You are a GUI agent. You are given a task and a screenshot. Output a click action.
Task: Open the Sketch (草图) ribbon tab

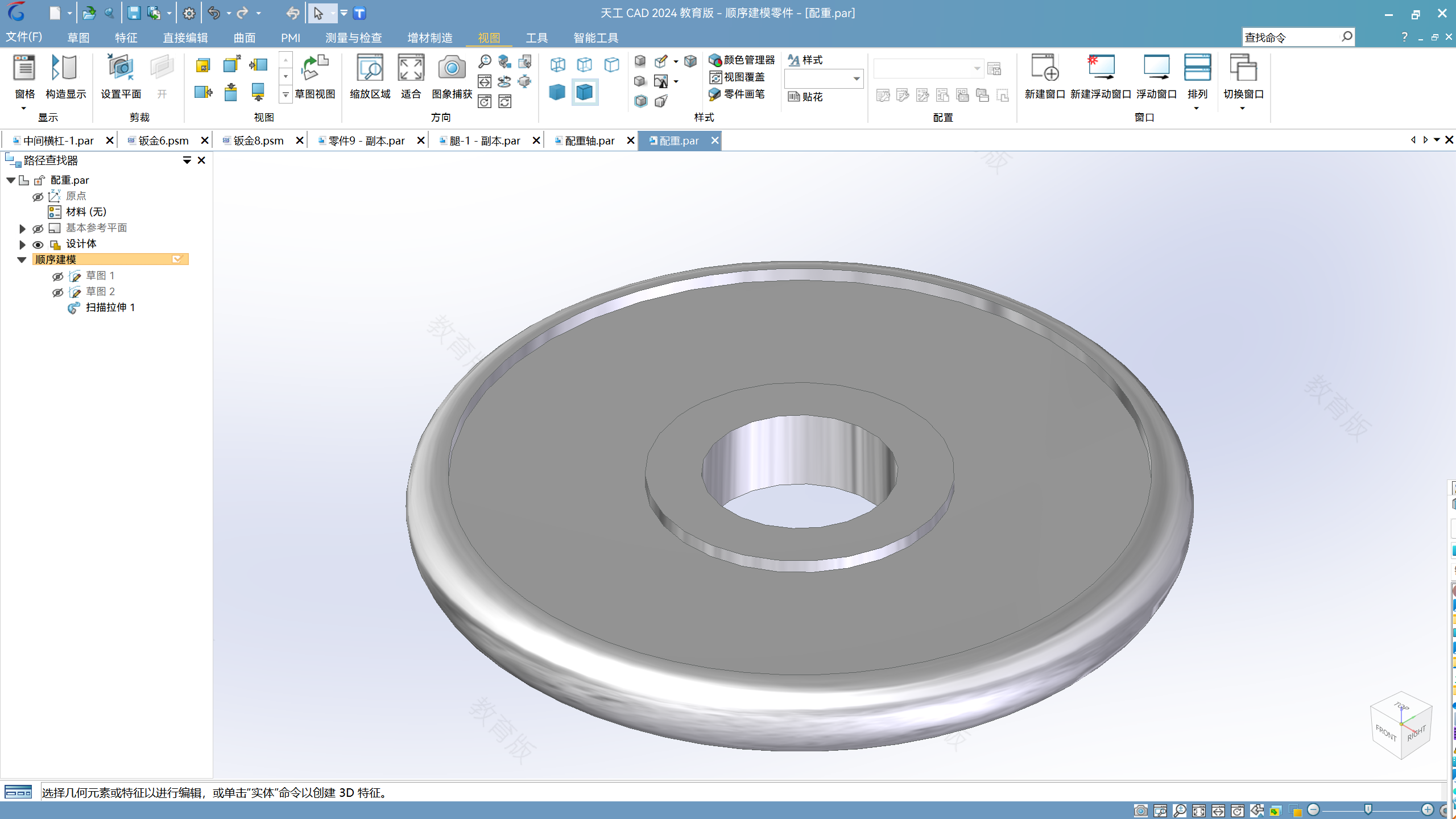pyautogui.click(x=78, y=38)
